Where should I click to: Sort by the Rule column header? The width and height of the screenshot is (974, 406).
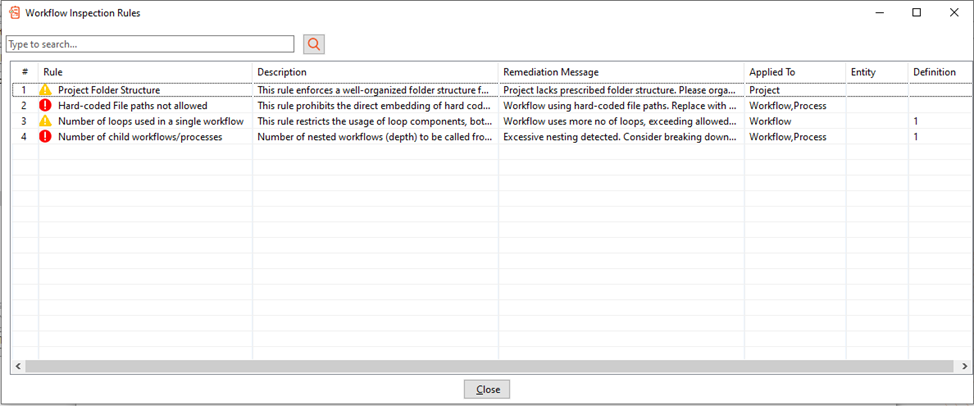144,72
